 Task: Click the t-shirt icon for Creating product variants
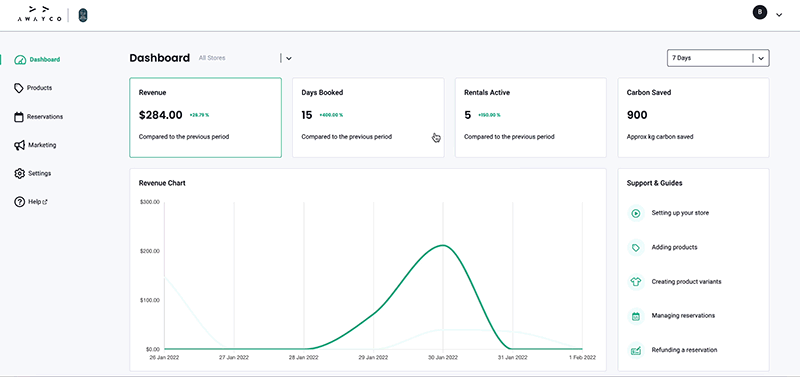[x=636, y=282]
